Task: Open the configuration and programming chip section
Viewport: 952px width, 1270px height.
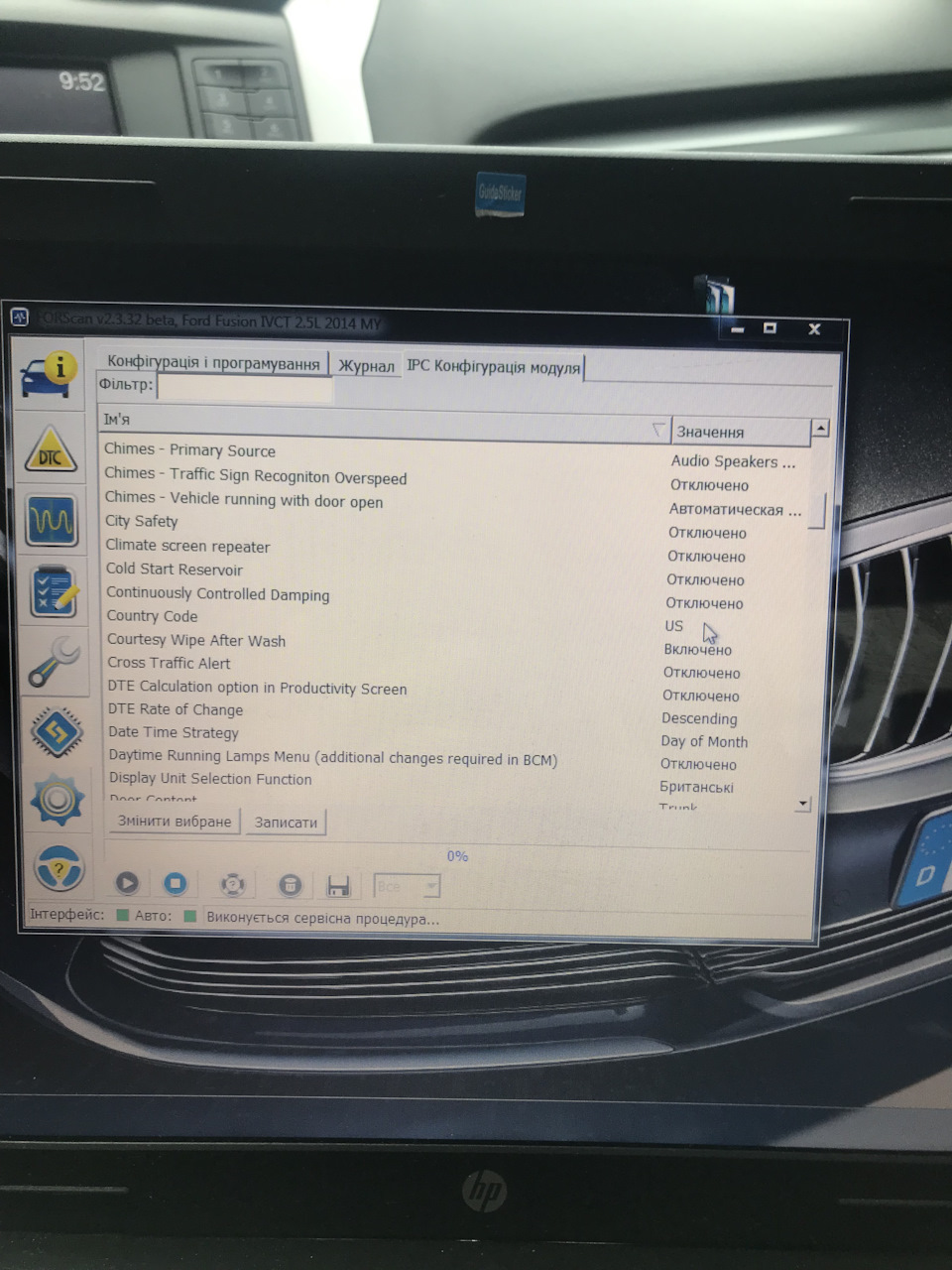Action: [x=56, y=731]
